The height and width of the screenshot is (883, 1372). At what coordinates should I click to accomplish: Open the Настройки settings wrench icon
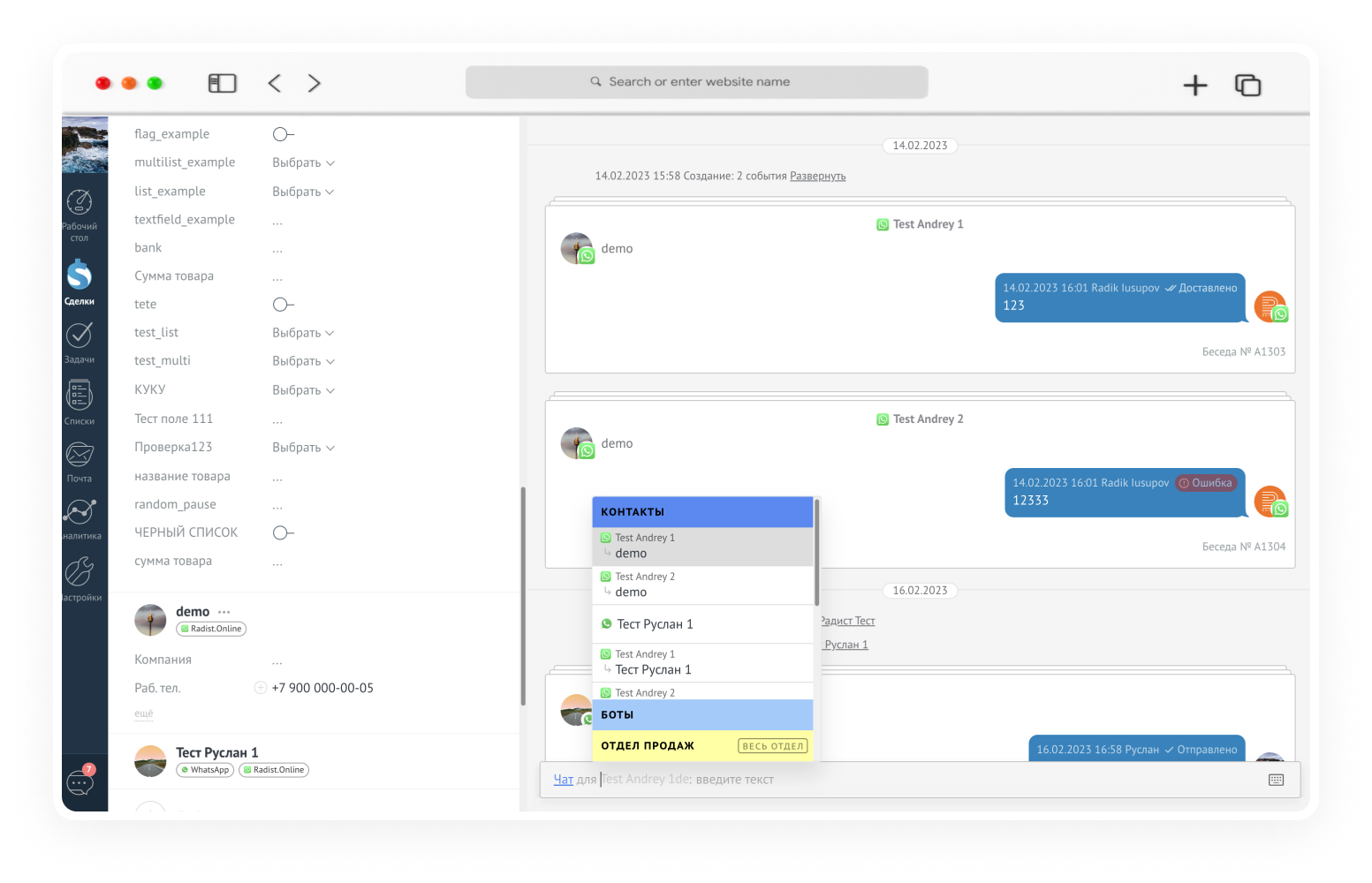(x=80, y=571)
